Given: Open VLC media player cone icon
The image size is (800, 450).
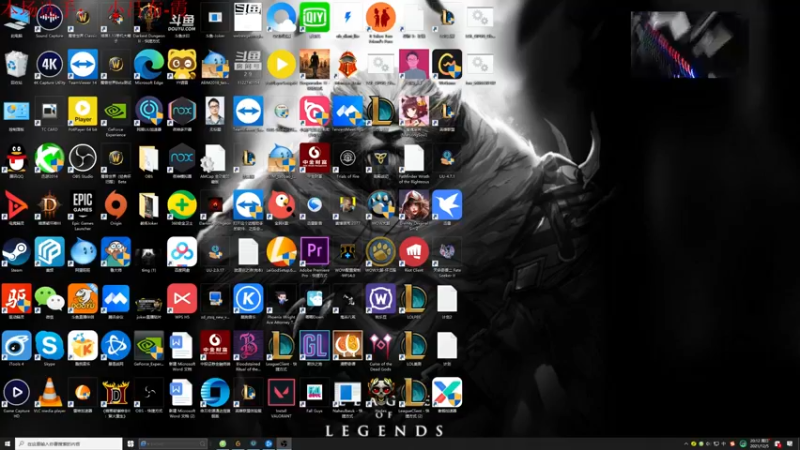Looking at the screenshot, I should pos(49,393).
